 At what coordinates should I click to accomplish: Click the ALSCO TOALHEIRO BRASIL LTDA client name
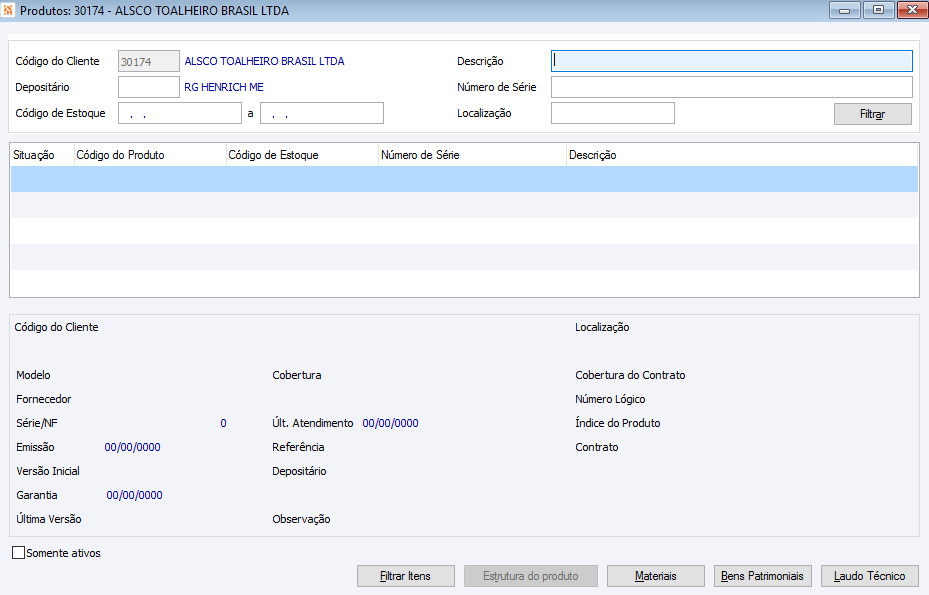tap(264, 61)
